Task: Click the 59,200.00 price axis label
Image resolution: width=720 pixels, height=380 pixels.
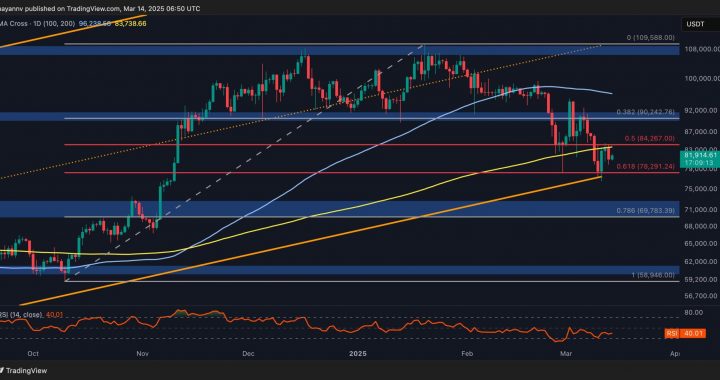Action: coord(700,279)
